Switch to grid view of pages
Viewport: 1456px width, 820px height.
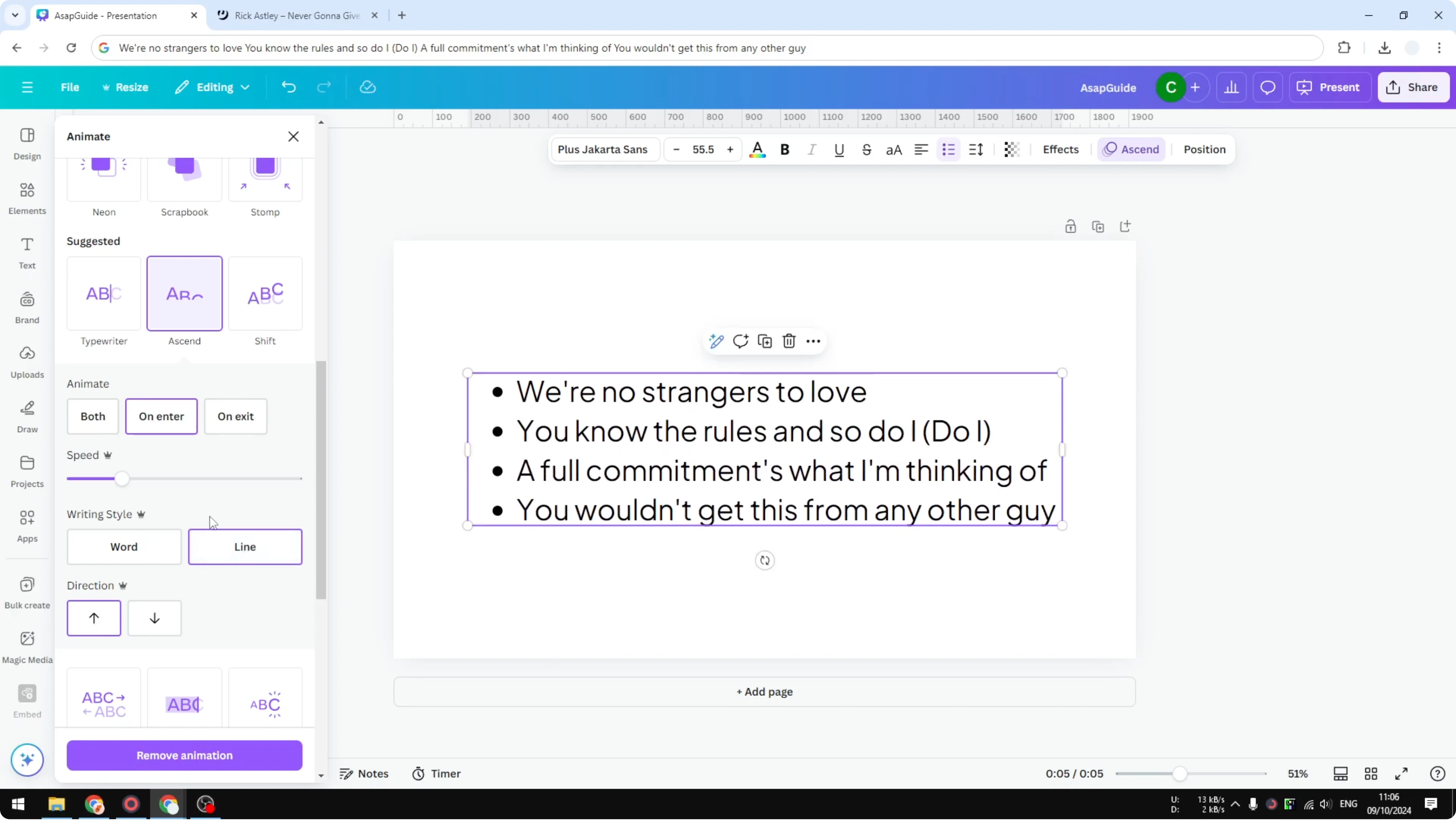click(1371, 774)
